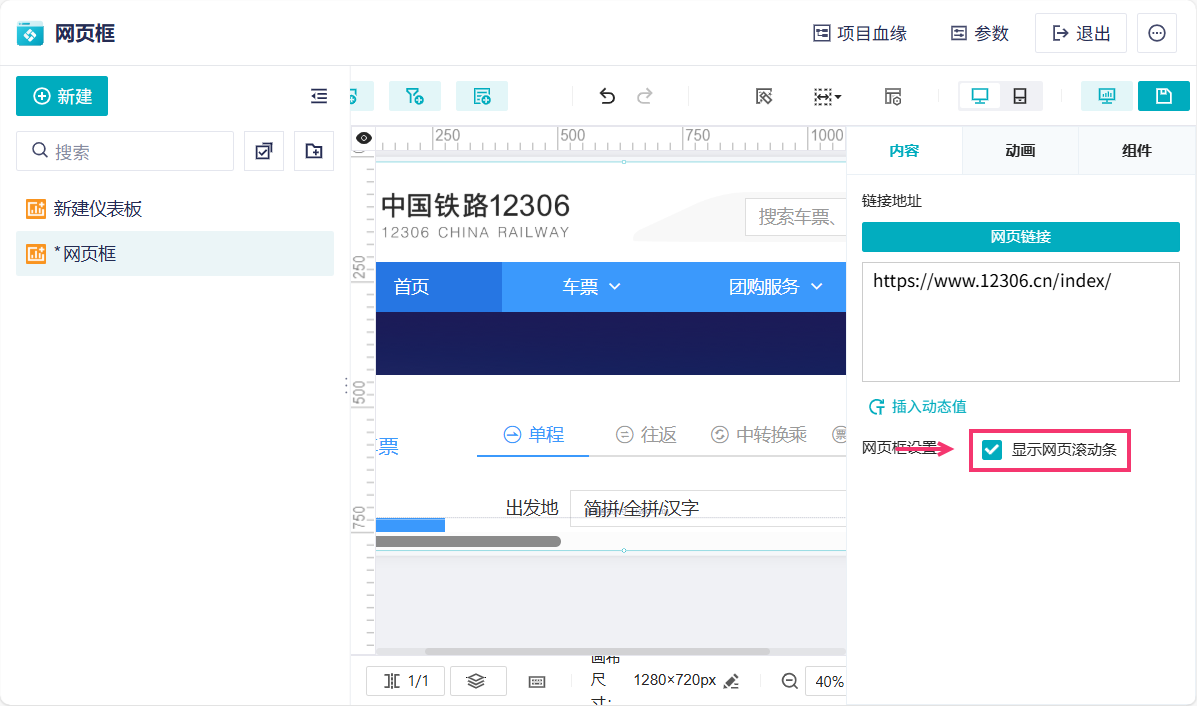Collapse the left sidebar list icon
This screenshot has width=1197, height=706.
(319, 96)
